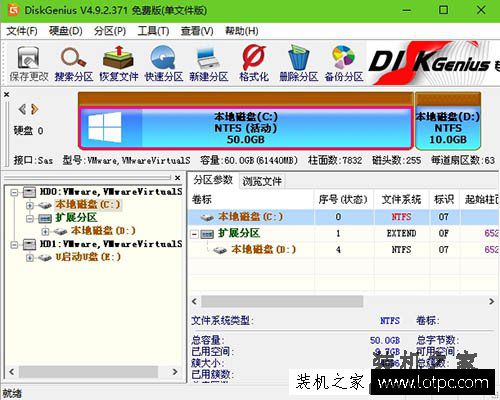Click the DiskGenius app icon in title bar
This screenshot has width=500, height=400.
pos(13,10)
